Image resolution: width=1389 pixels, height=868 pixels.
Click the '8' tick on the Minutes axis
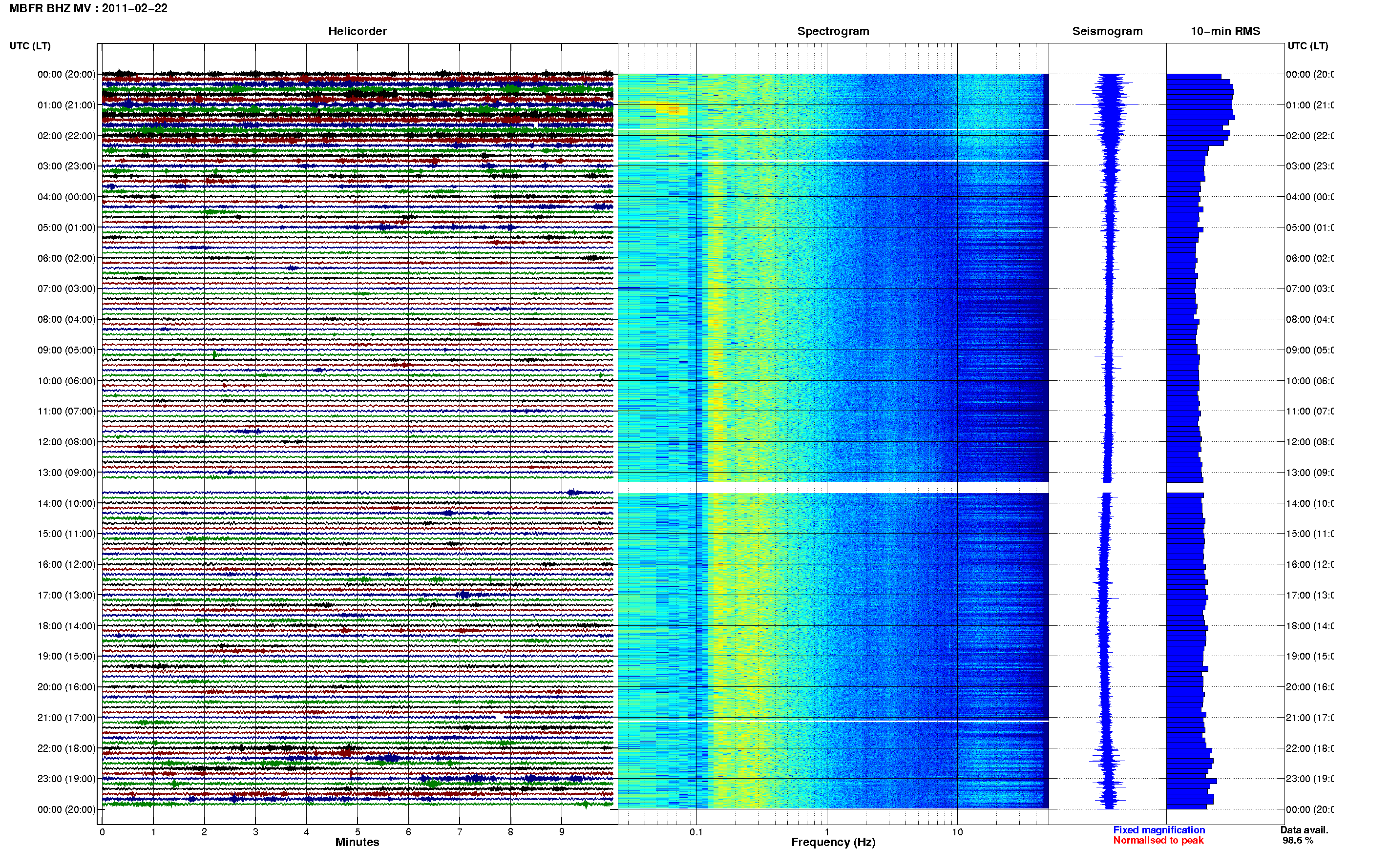[x=510, y=832]
